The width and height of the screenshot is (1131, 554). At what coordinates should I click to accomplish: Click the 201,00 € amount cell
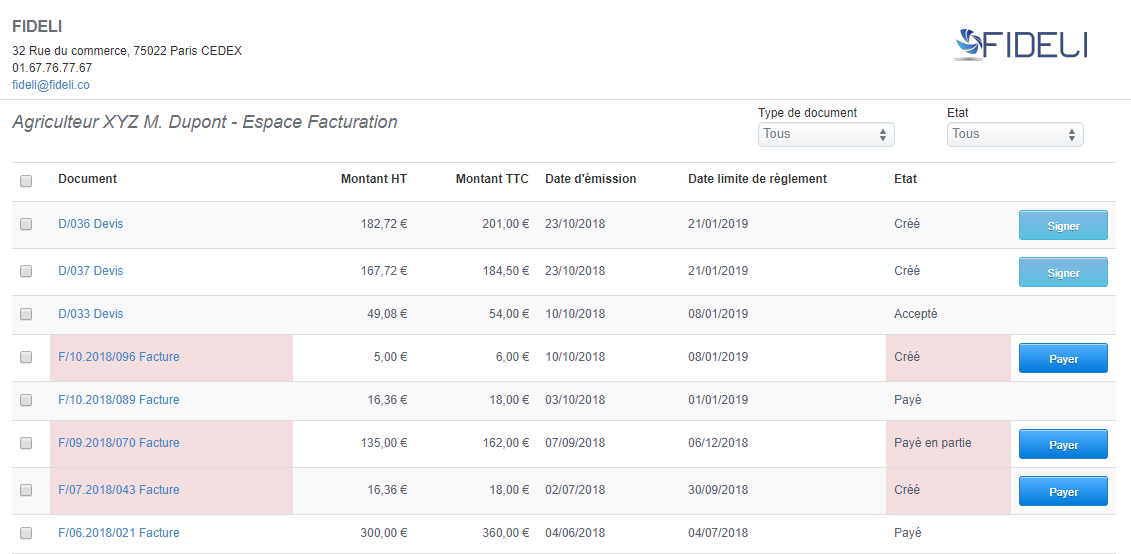pyautogui.click(x=506, y=224)
